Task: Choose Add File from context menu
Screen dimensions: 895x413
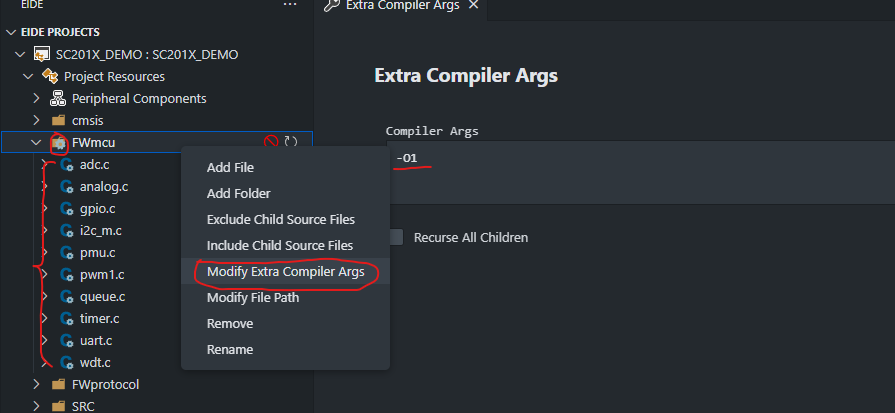Action: [x=230, y=167]
